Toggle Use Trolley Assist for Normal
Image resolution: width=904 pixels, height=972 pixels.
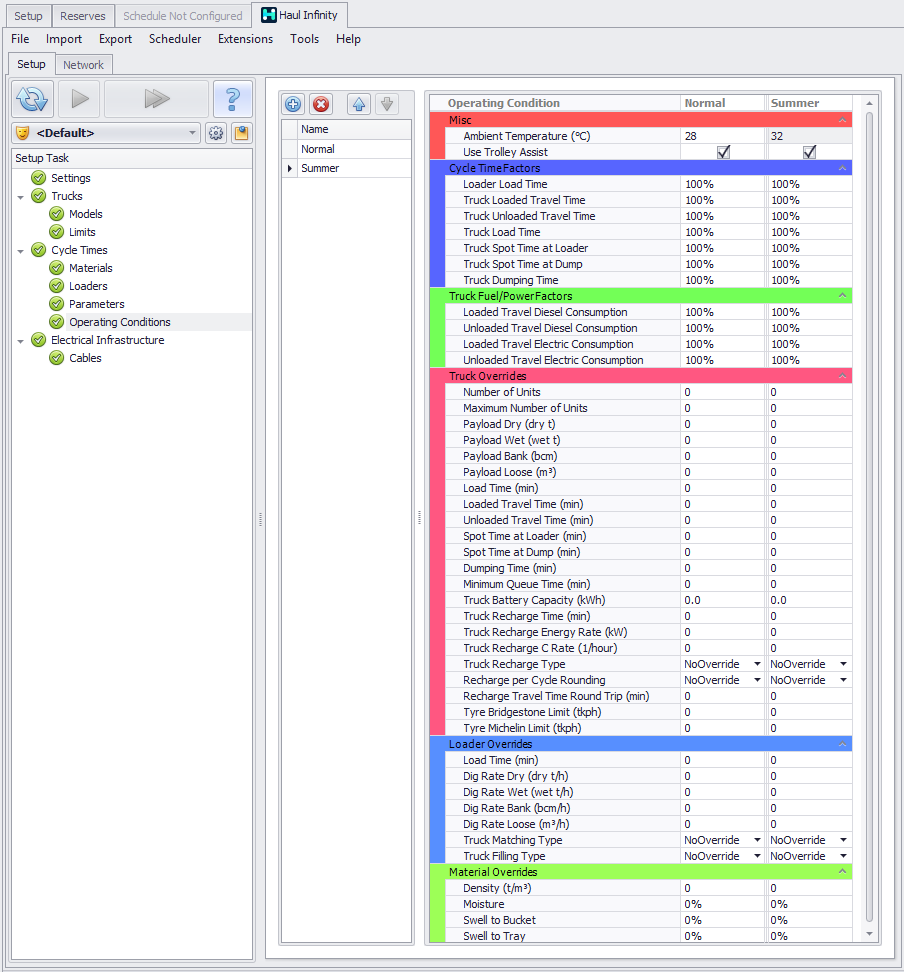(723, 152)
